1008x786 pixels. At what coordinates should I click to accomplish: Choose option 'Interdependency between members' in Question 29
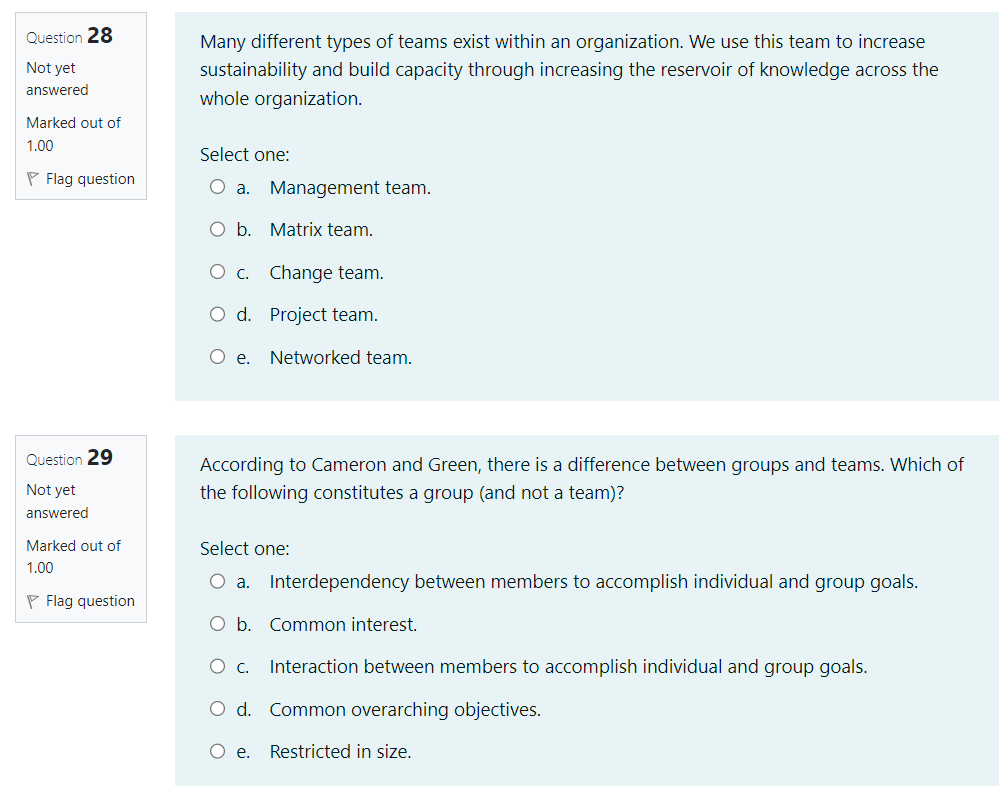(x=217, y=580)
